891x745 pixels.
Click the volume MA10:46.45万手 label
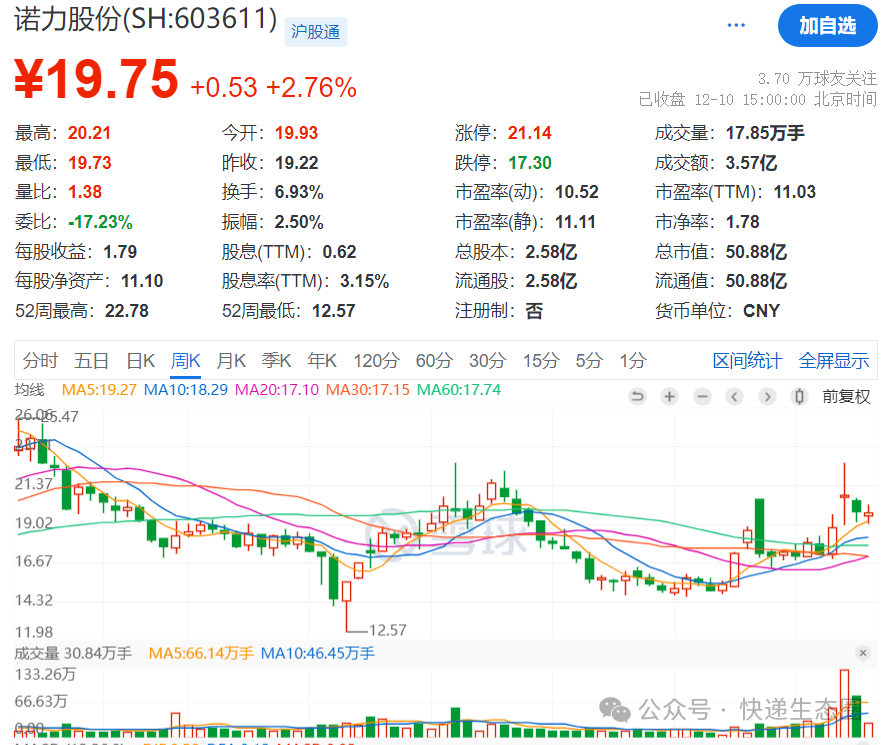coord(317,654)
